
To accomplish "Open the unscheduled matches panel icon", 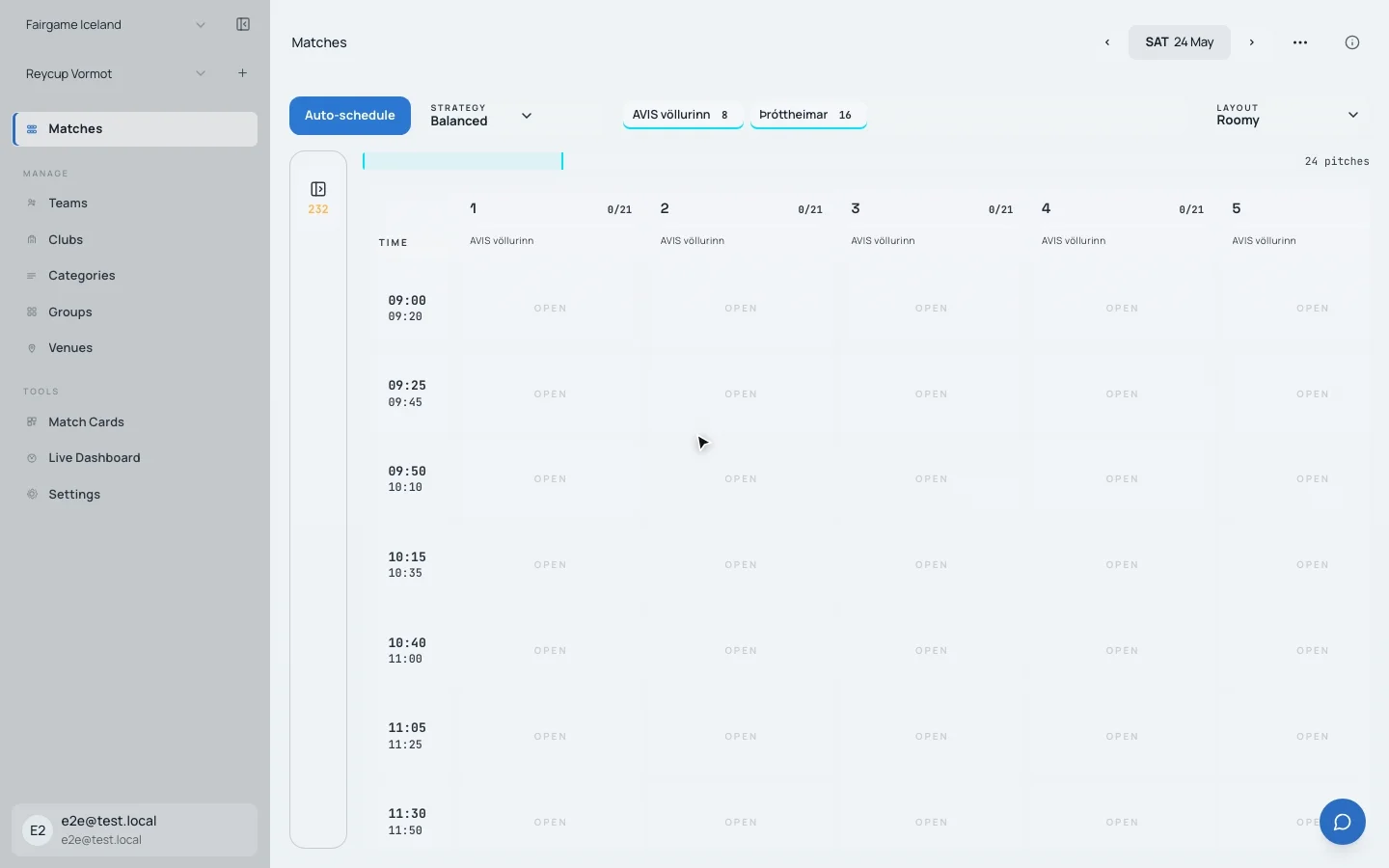I will pyautogui.click(x=318, y=189).
